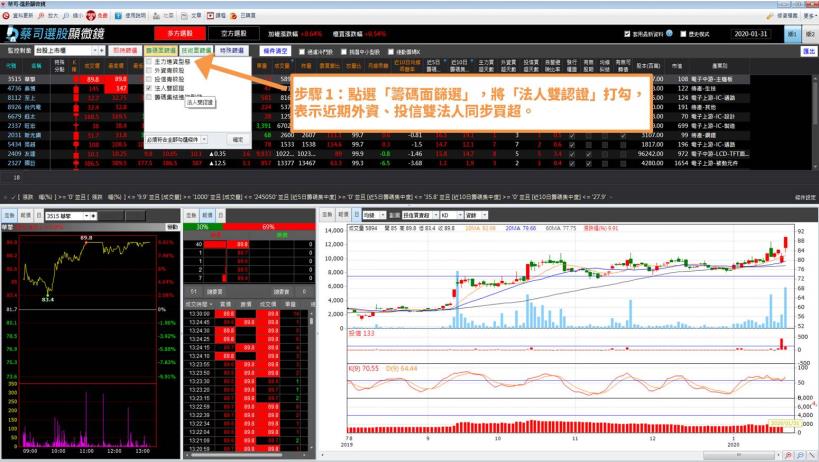Click the 已購買 purchased icon
The image size is (819, 462).
pyautogui.click(x=233, y=16)
